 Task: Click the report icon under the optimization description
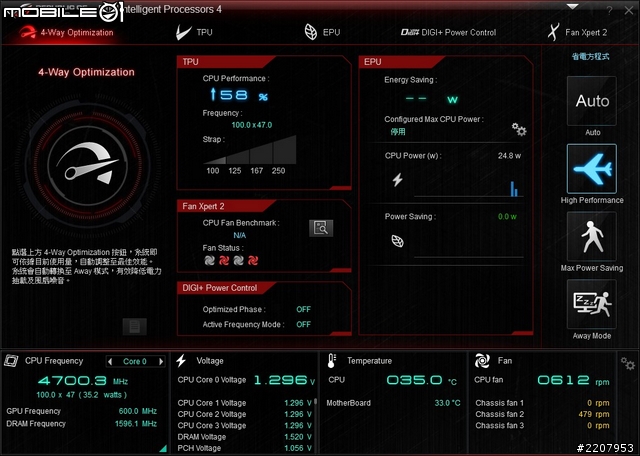135,327
